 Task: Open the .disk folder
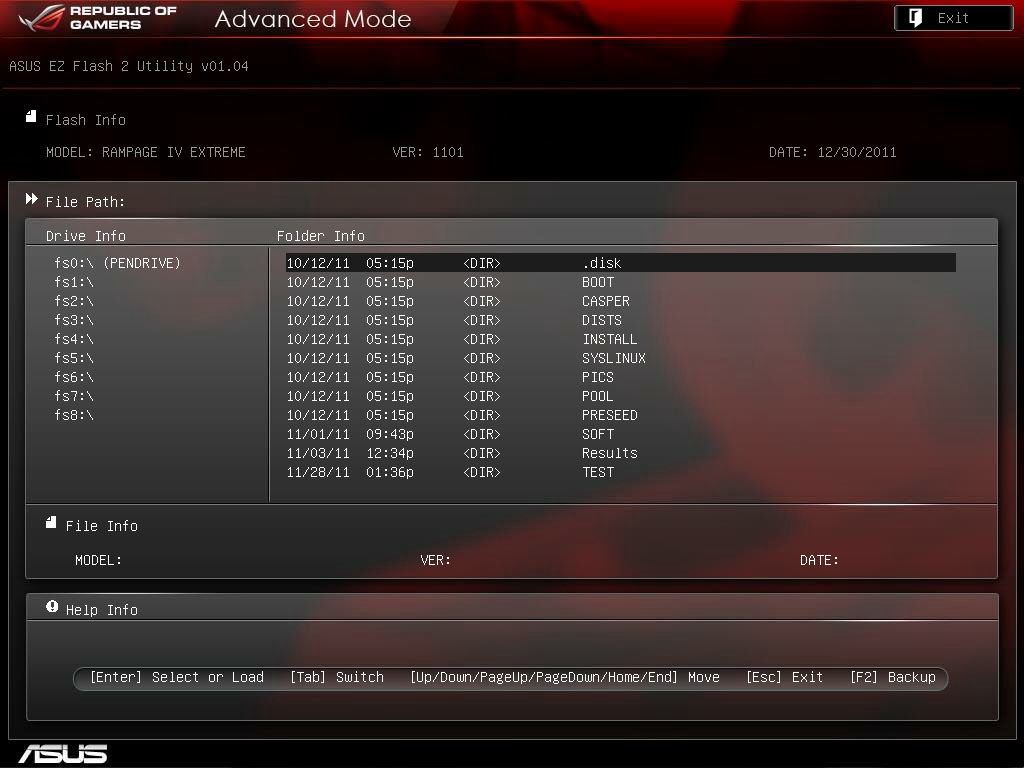pyautogui.click(x=620, y=263)
